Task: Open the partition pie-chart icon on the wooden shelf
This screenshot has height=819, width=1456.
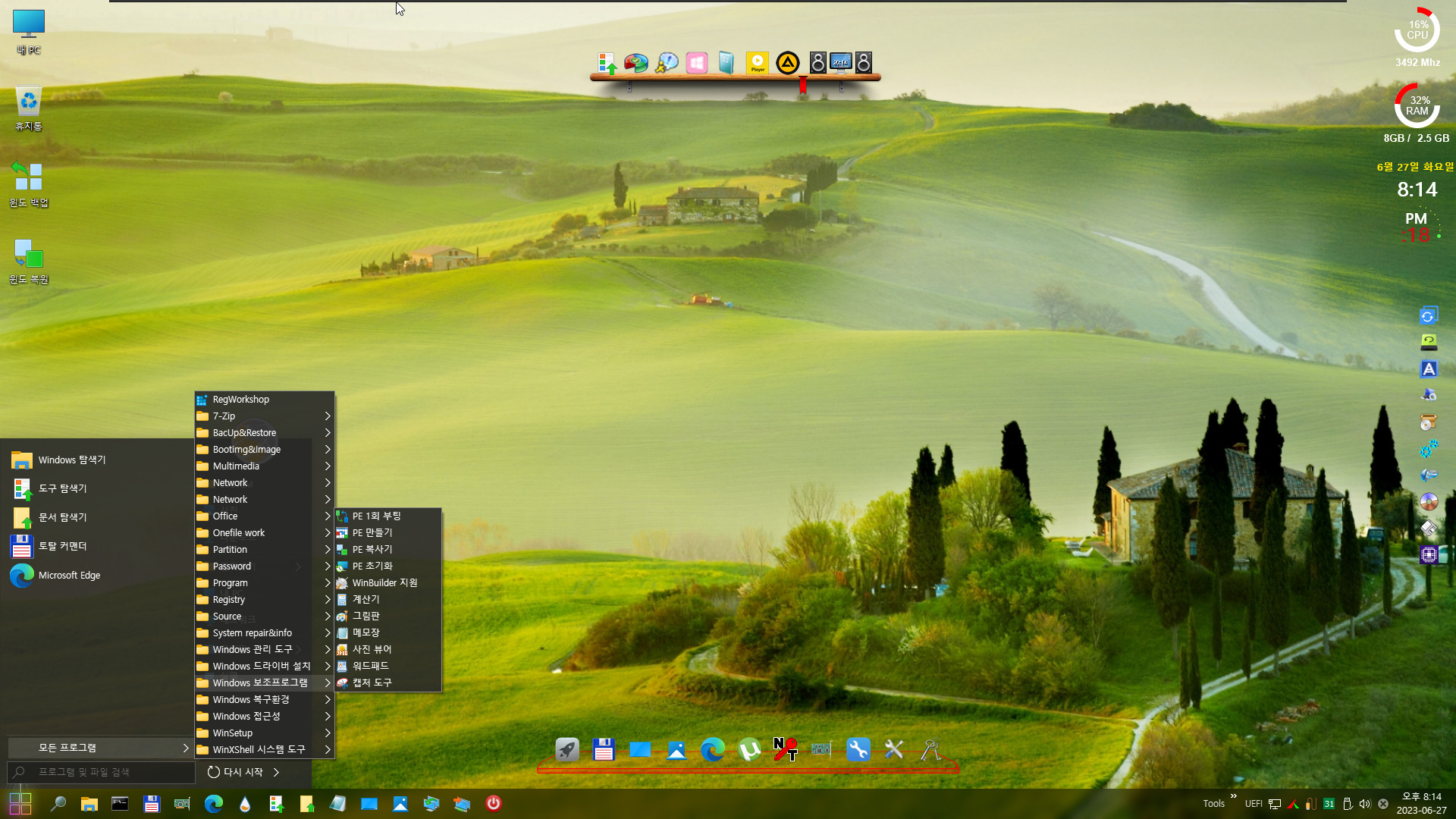Action: pyautogui.click(x=635, y=63)
